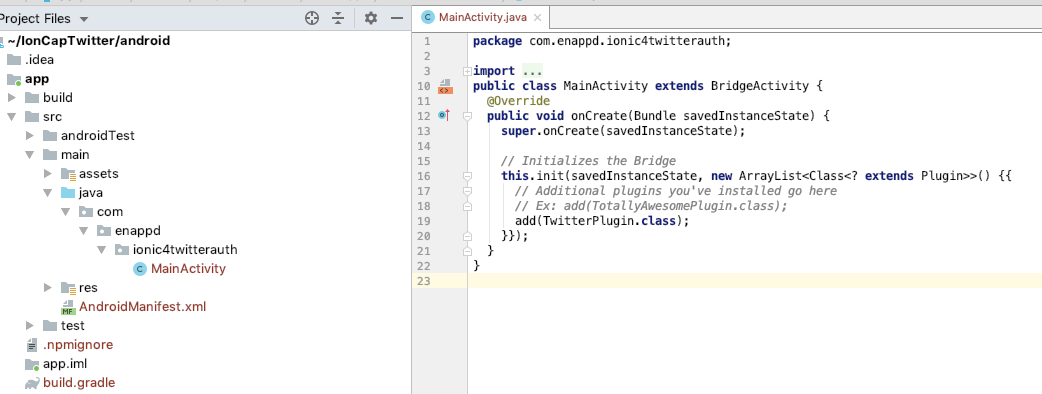Select the build.gradle file
Viewport: 1042px width, 394px height.
(x=79, y=383)
